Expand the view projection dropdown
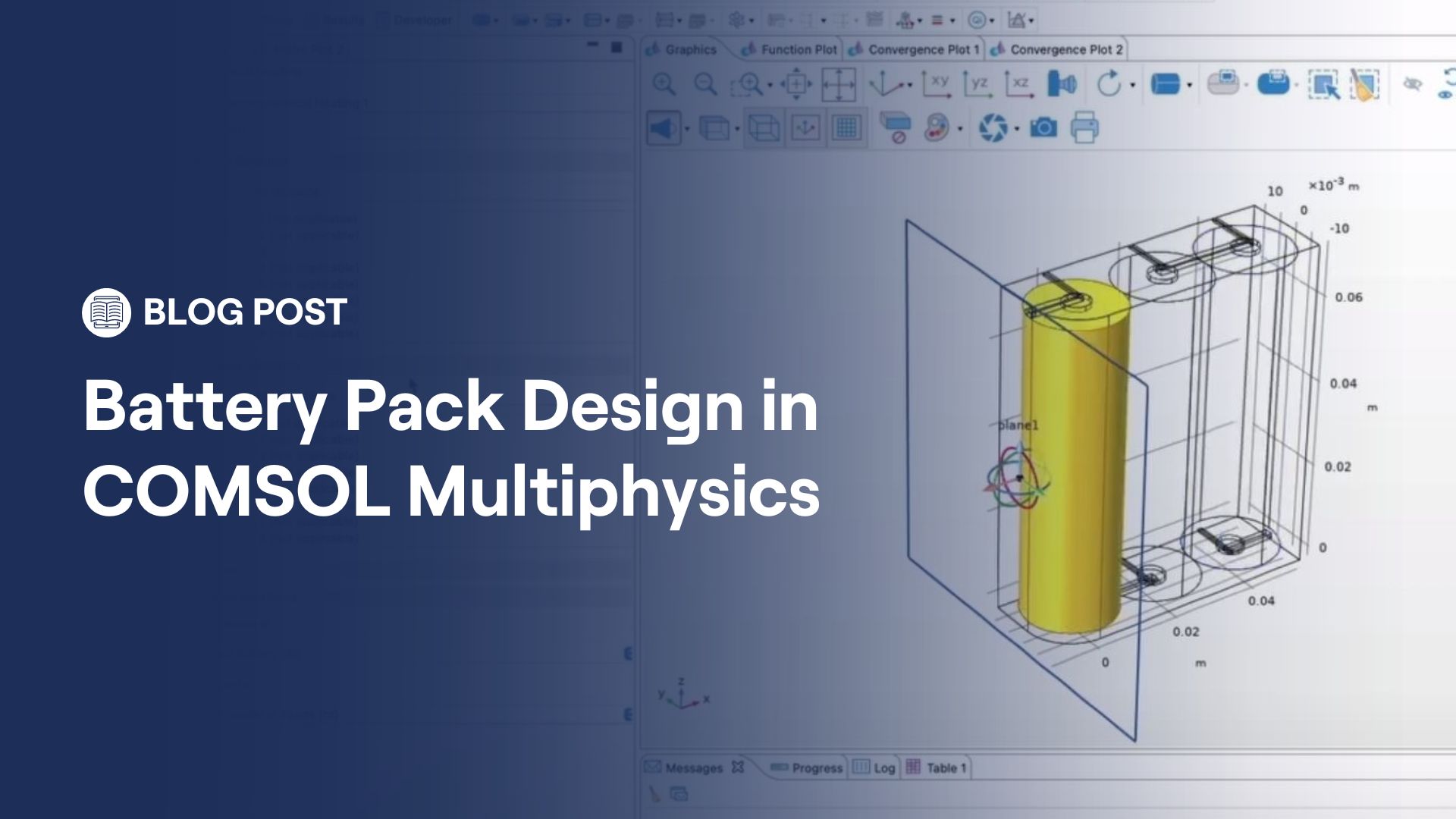This screenshot has height=819, width=1456. coord(736,127)
